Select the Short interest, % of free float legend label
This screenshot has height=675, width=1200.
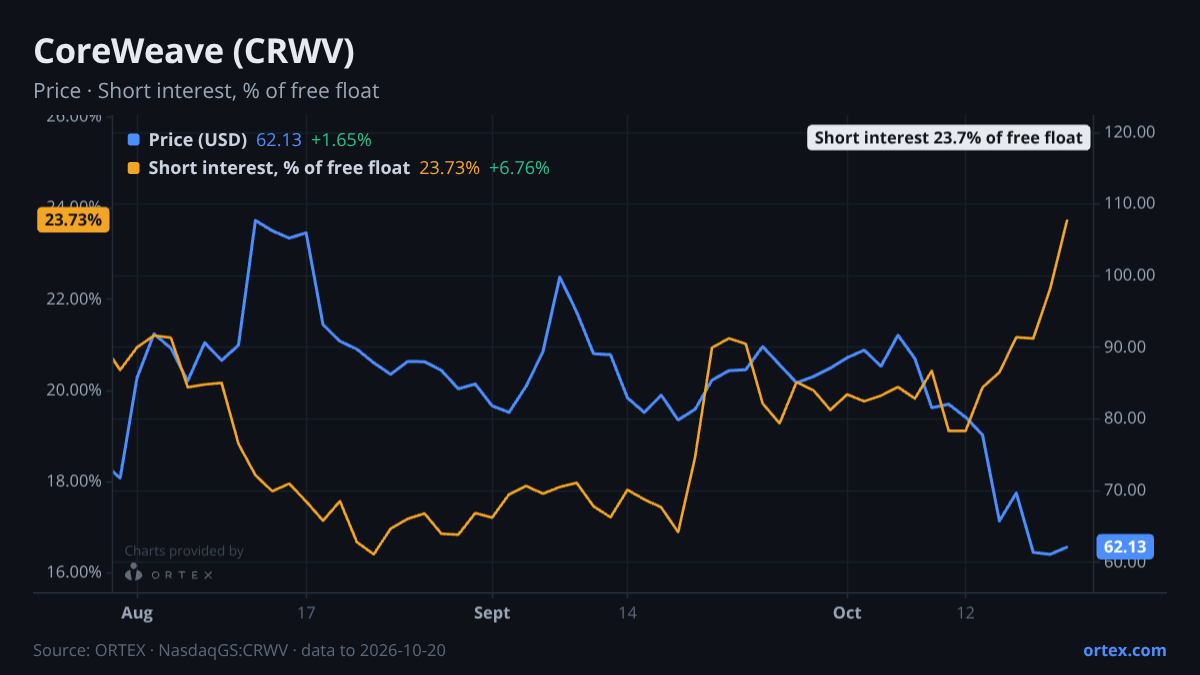click(279, 168)
